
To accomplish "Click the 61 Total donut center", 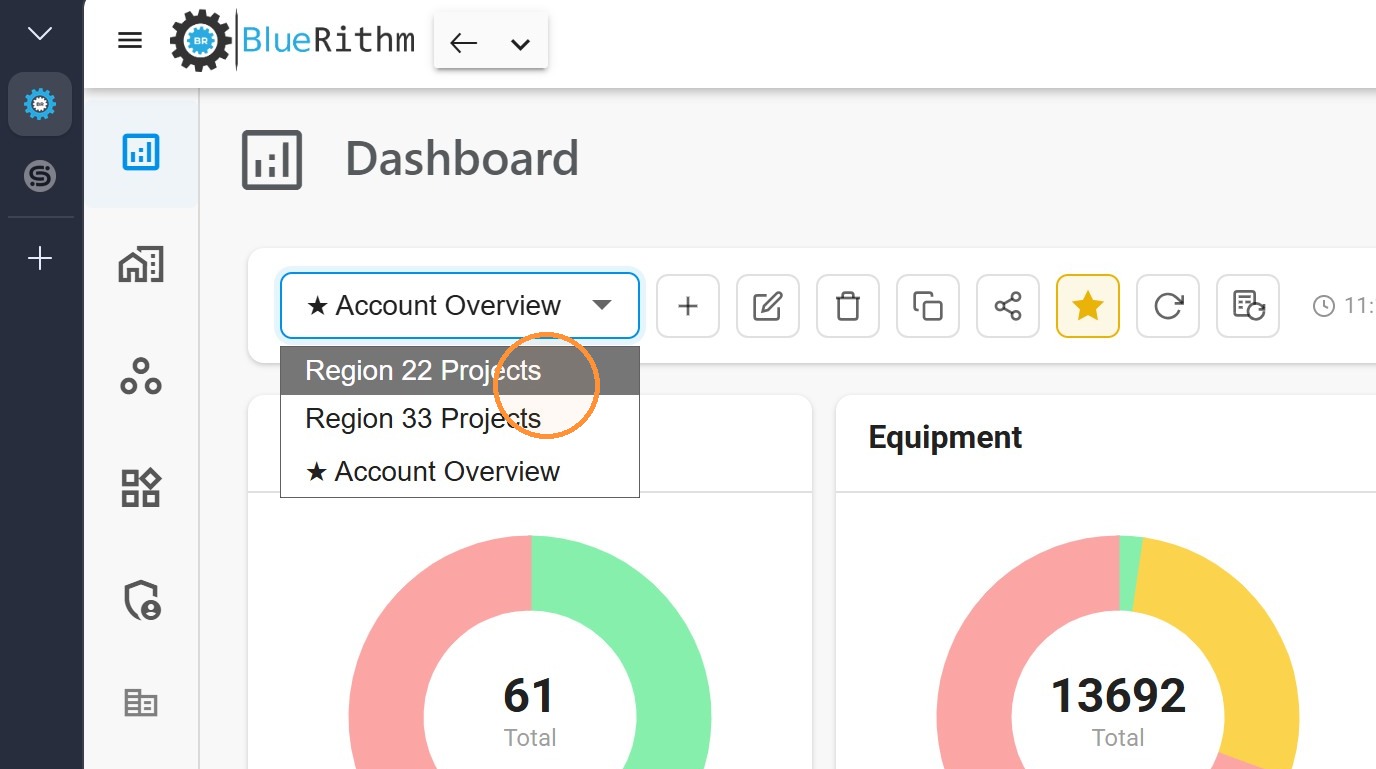I will [530, 711].
